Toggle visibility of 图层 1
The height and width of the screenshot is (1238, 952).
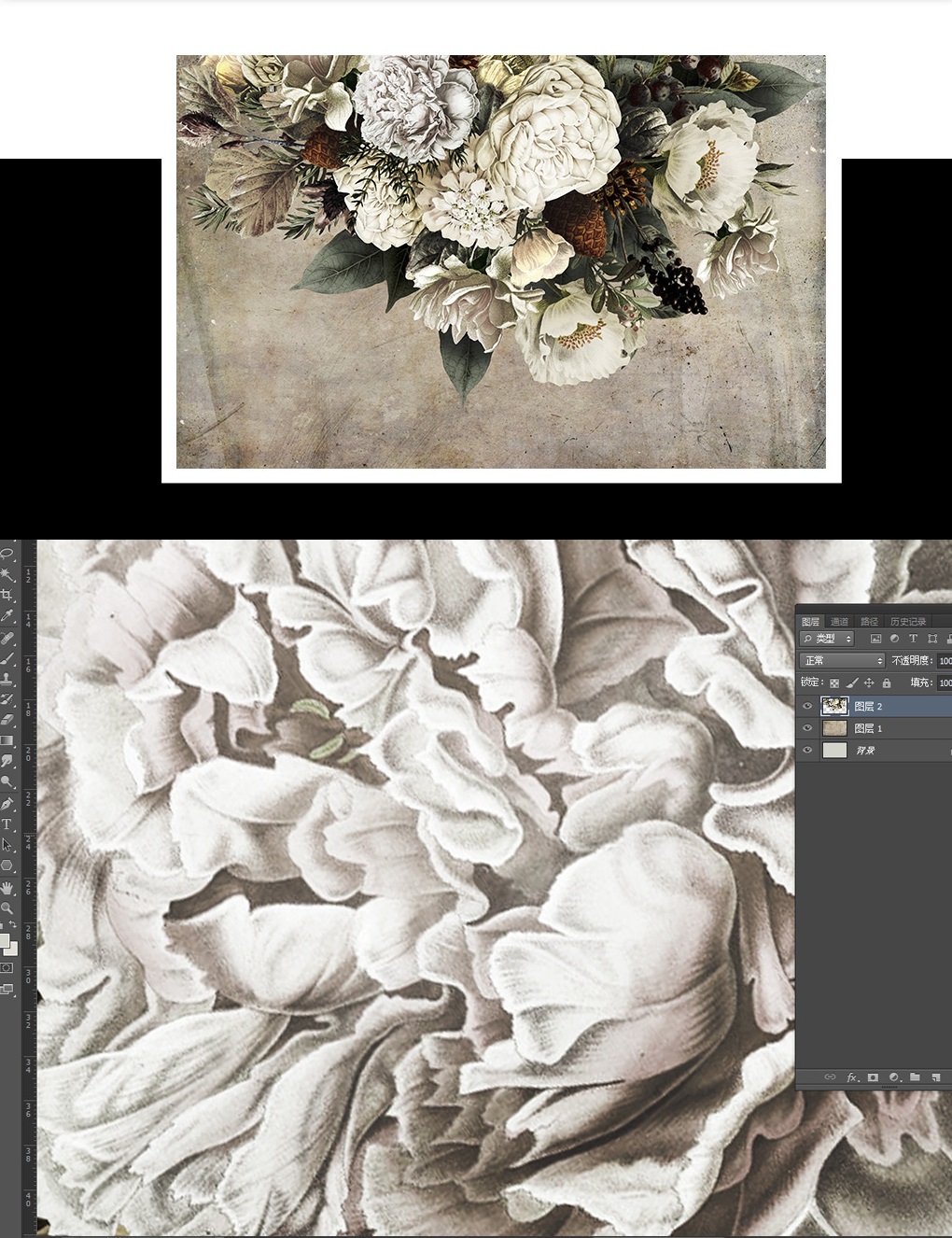[x=807, y=728]
